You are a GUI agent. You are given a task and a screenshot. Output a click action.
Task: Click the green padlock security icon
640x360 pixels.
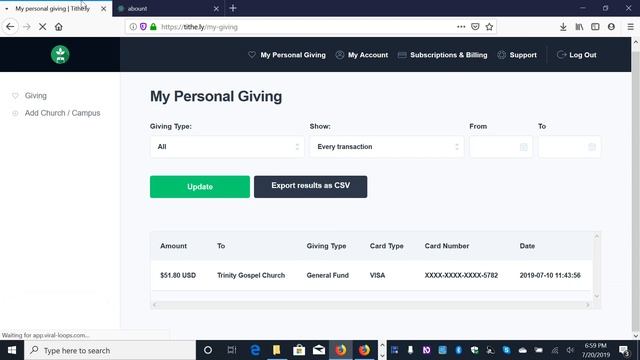[x=153, y=27]
